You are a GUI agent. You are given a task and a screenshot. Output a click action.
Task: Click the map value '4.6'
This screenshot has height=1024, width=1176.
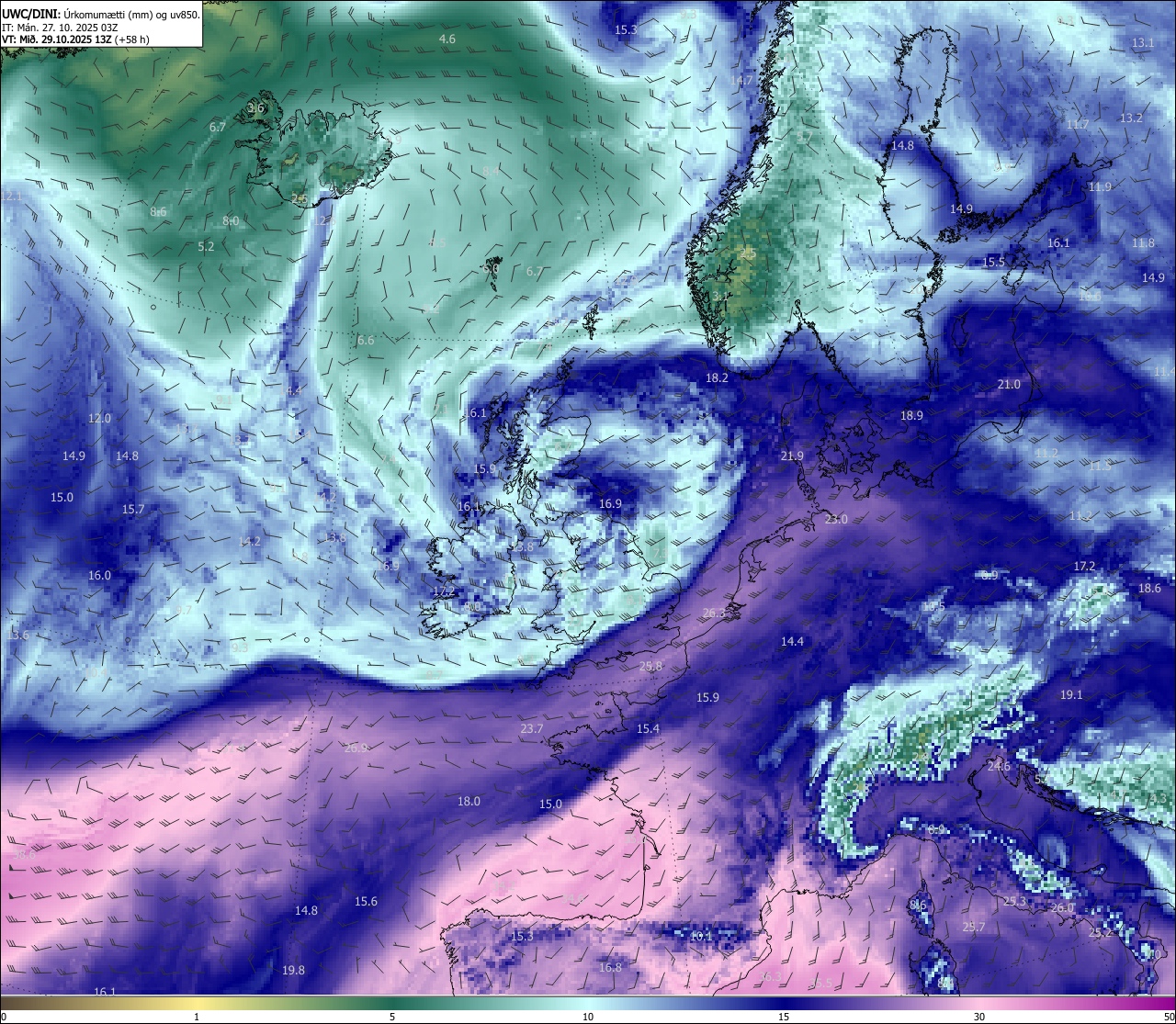pyautogui.click(x=447, y=39)
